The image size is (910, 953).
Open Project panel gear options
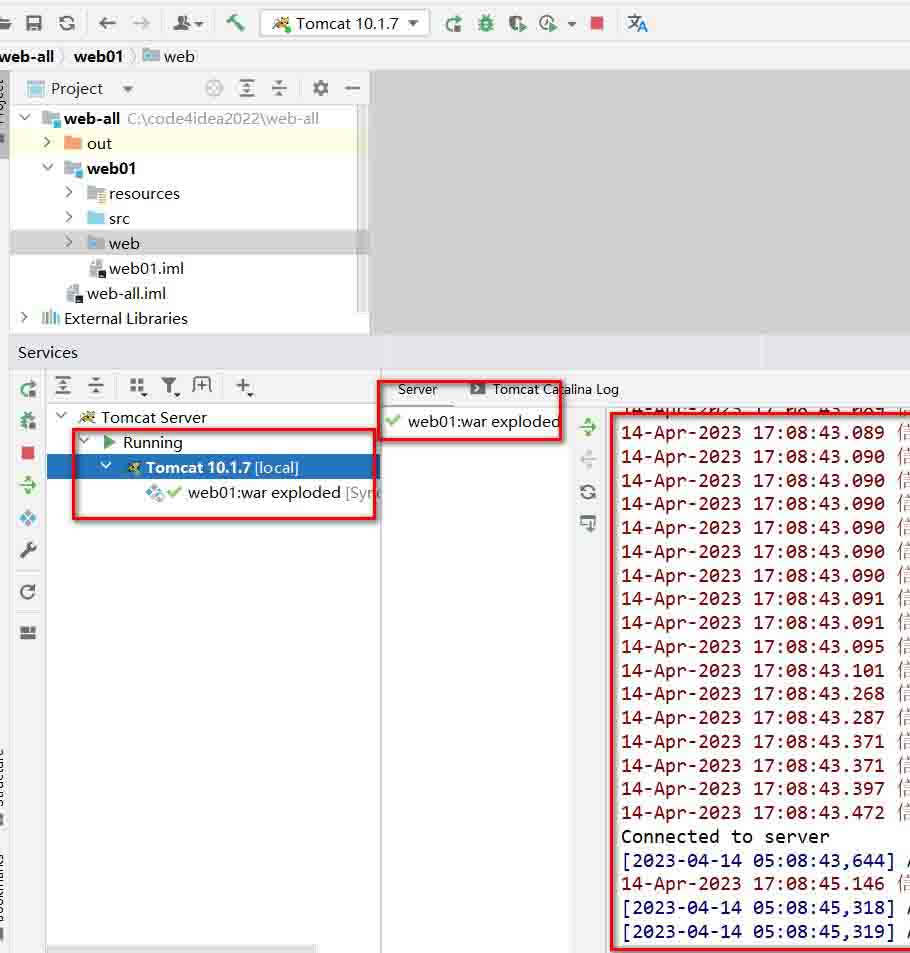click(x=320, y=89)
